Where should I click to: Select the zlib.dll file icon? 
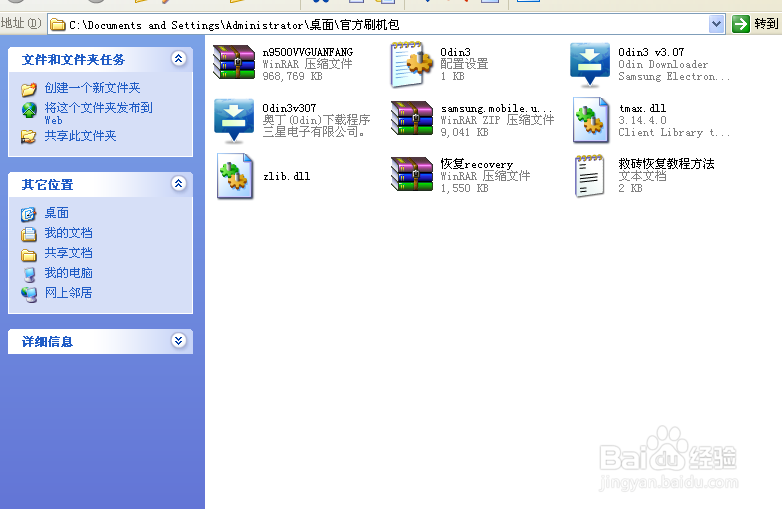coord(235,176)
